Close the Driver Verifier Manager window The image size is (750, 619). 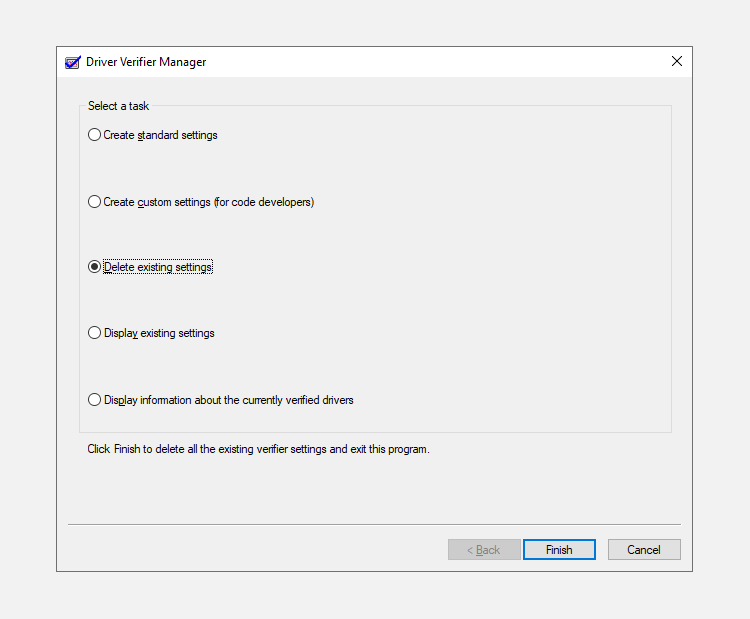[x=676, y=61]
